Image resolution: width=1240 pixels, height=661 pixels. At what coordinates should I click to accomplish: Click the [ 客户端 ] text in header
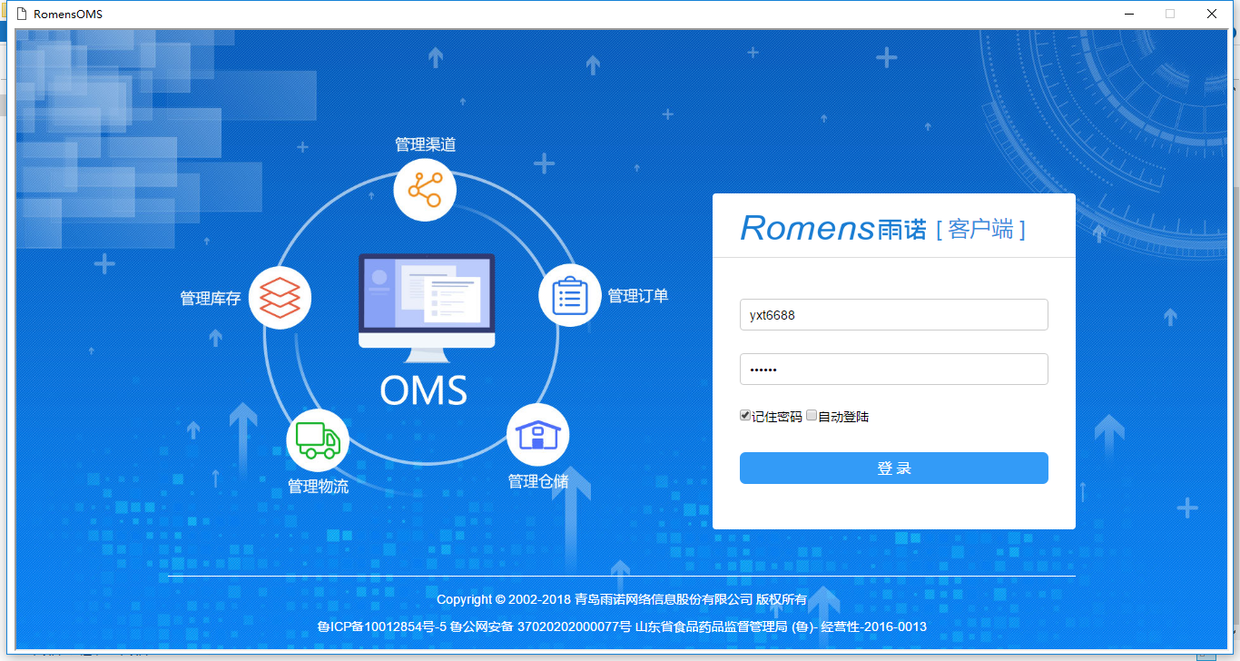[981, 229]
